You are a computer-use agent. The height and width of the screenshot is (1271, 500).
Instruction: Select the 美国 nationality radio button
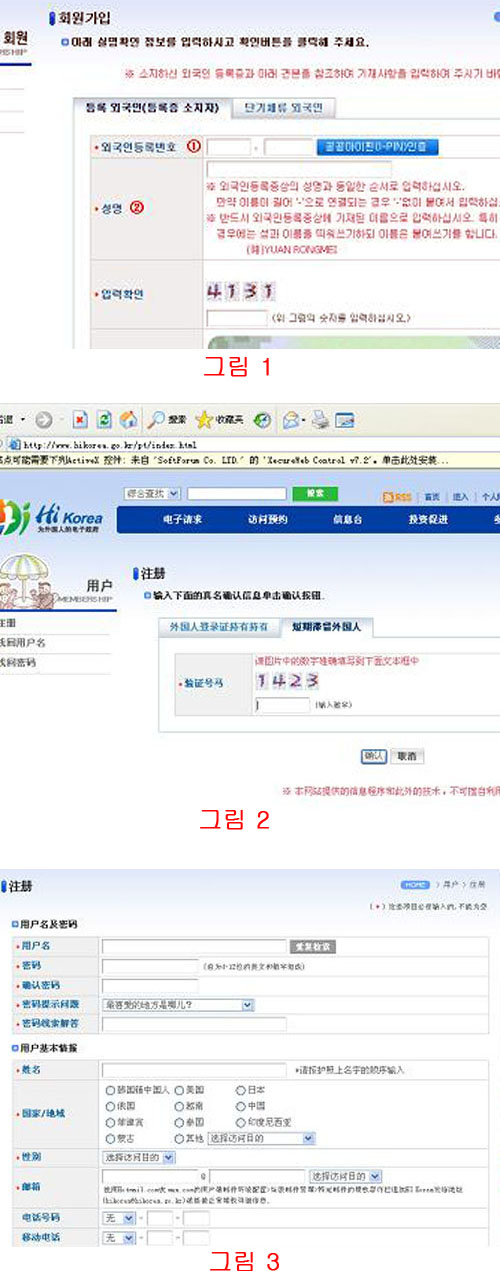point(180,1090)
